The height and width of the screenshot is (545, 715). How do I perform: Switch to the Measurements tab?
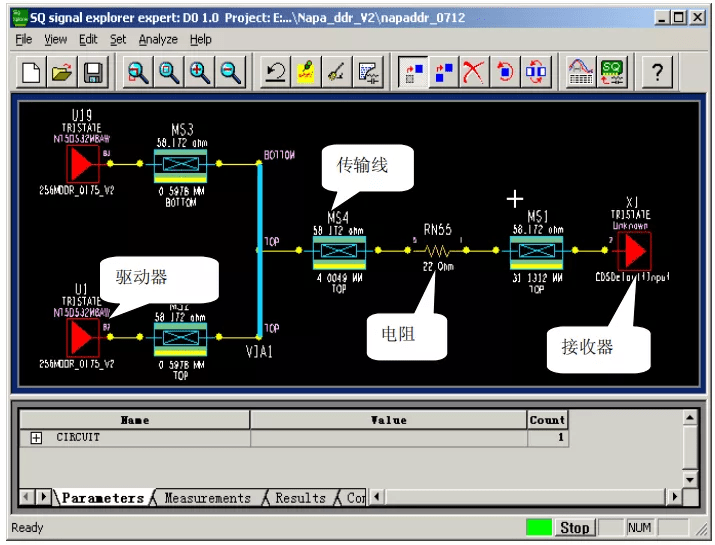207,498
